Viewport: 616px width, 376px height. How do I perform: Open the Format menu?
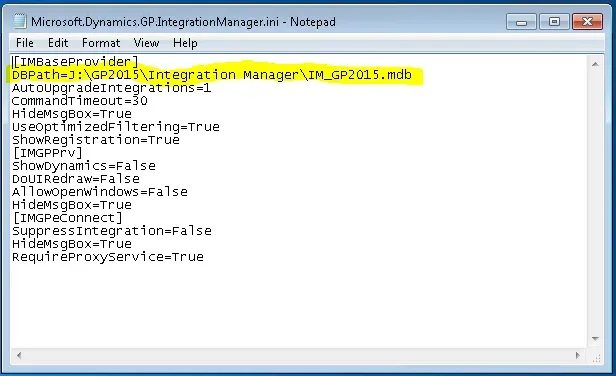101,42
